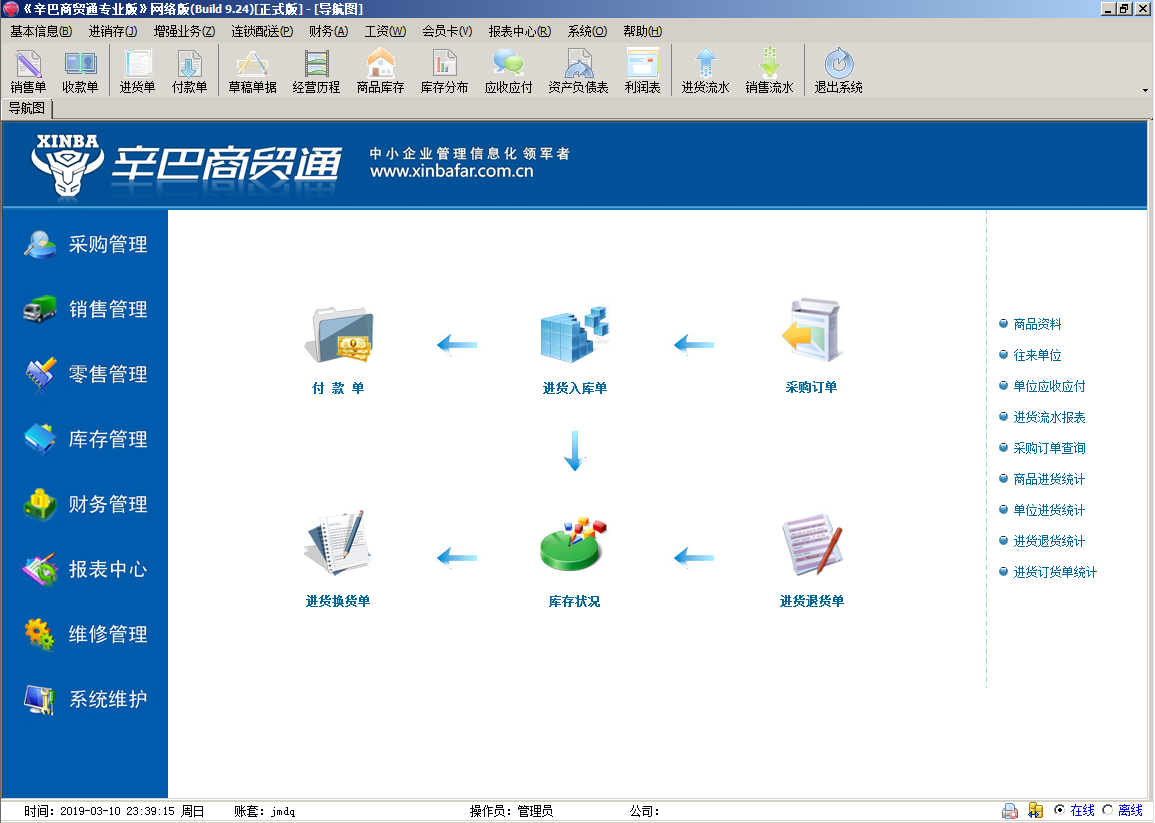Switch to 离线 mode radio button
This screenshot has width=1155, height=823.
click(x=1107, y=811)
